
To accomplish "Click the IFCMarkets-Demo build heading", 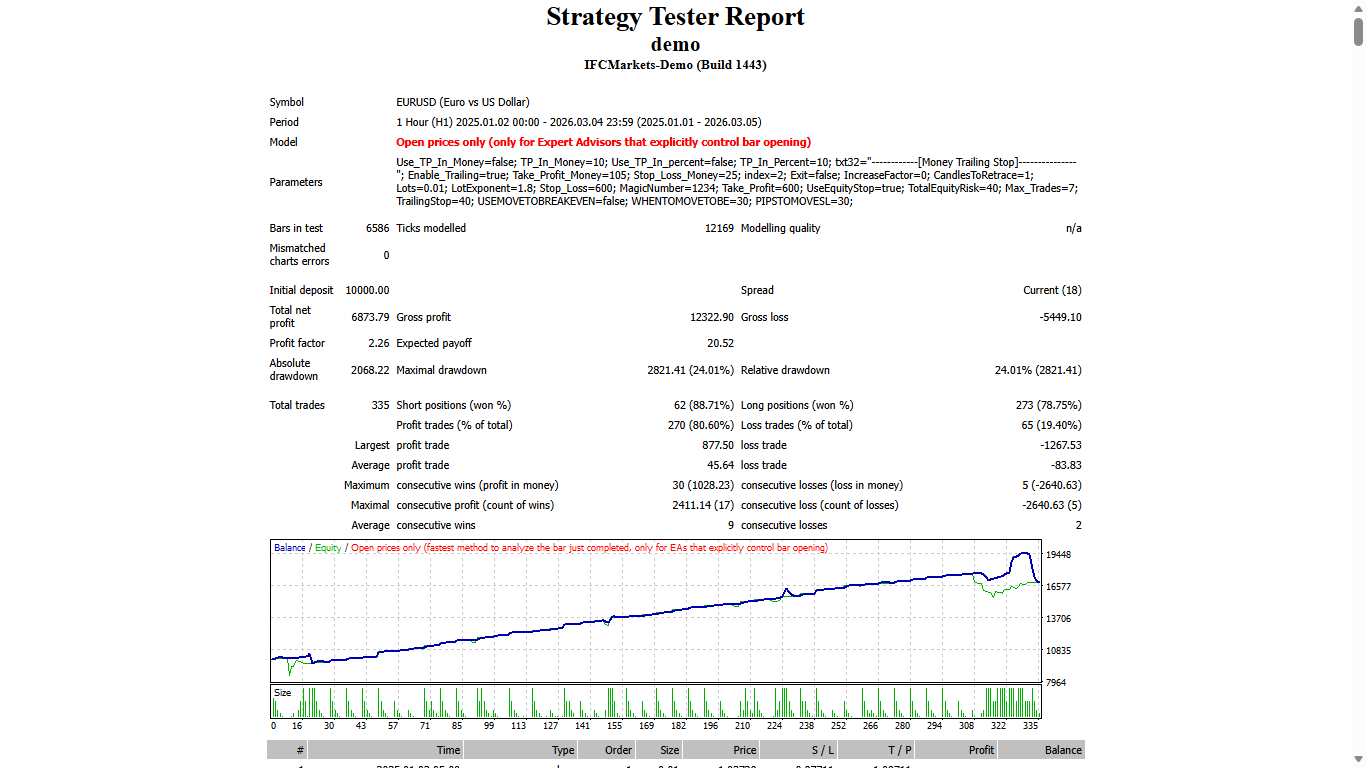I will point(675,64).
